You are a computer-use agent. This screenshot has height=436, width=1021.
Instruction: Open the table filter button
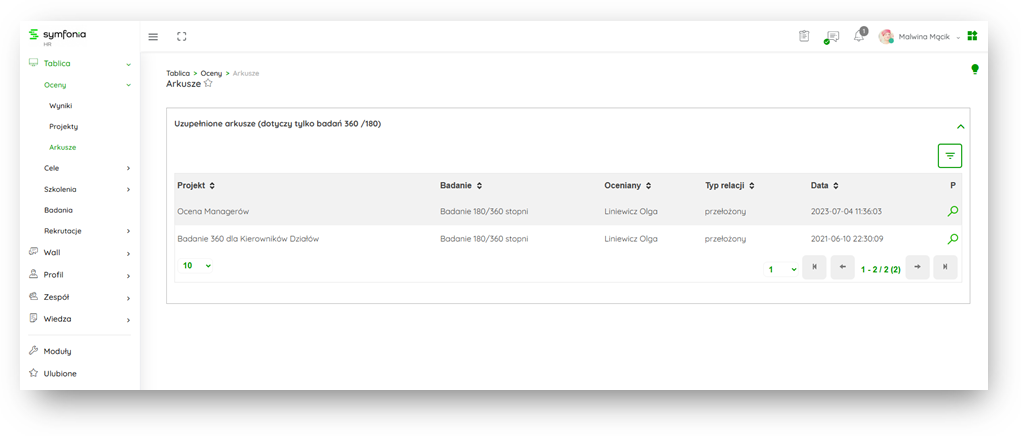(x=949, y=156)
